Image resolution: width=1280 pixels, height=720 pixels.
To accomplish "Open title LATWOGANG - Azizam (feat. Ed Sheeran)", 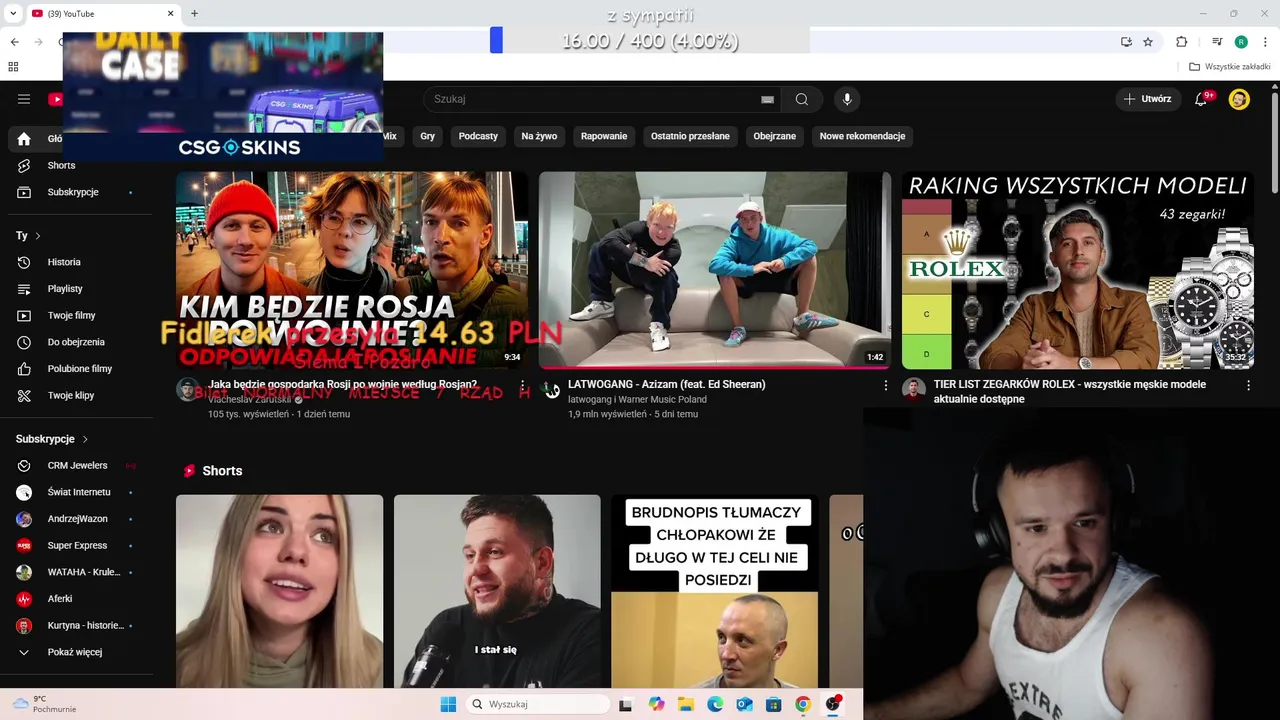I will click(x=667, y=384).
